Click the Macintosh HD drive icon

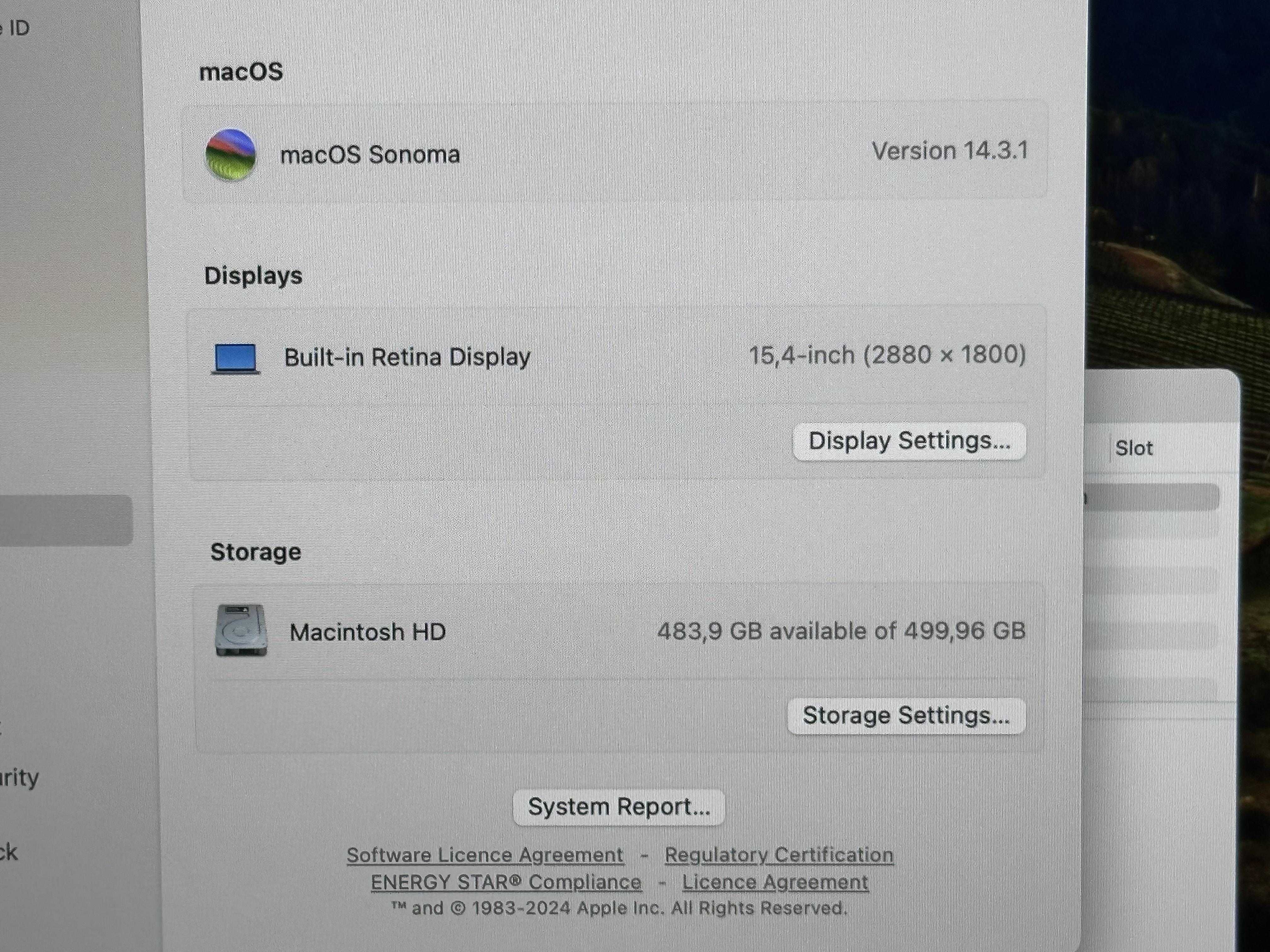pyautogui.click(x=241, y=630)
